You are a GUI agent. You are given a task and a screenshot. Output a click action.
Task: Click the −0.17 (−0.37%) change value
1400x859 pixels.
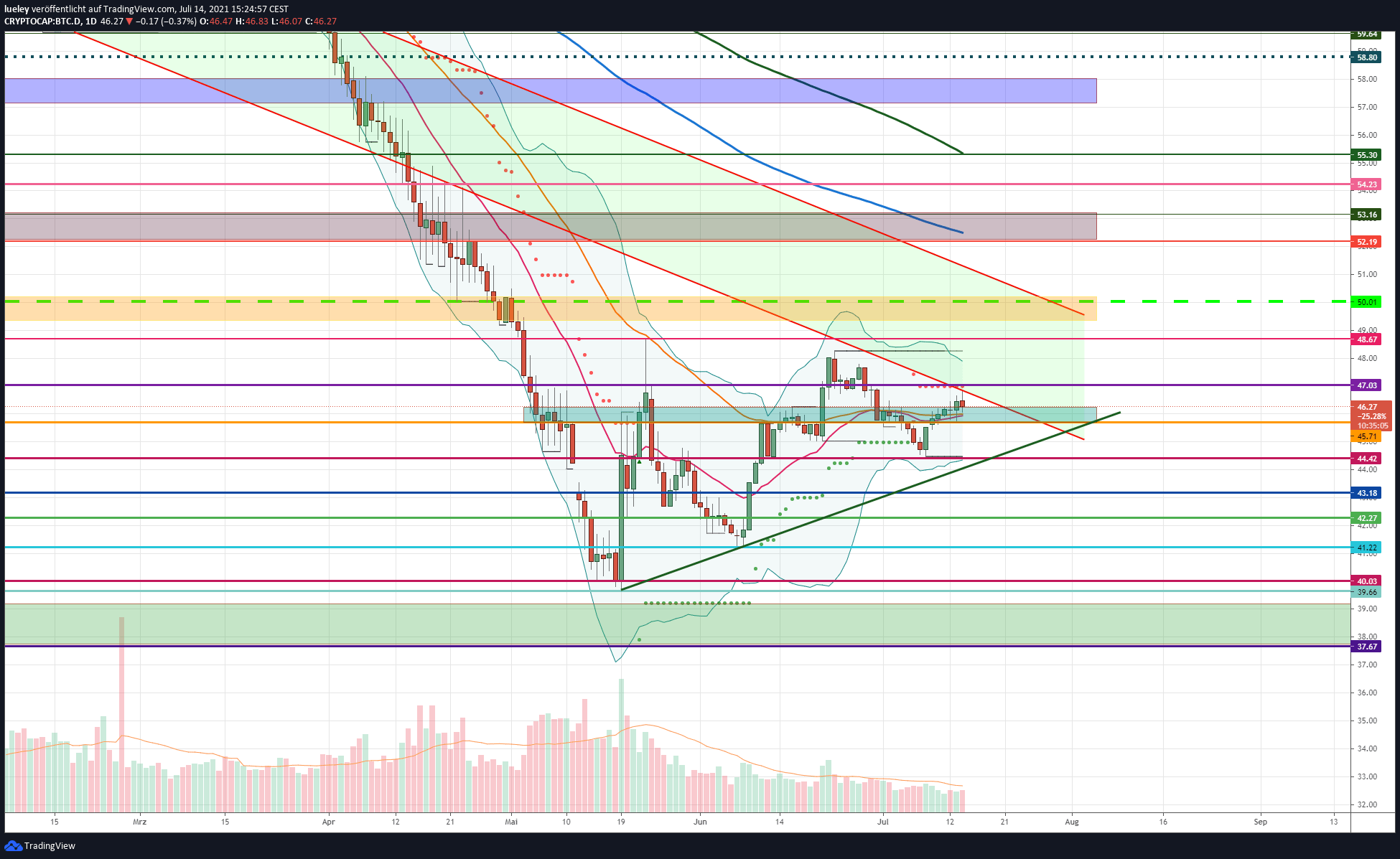[x=166, y=22]
